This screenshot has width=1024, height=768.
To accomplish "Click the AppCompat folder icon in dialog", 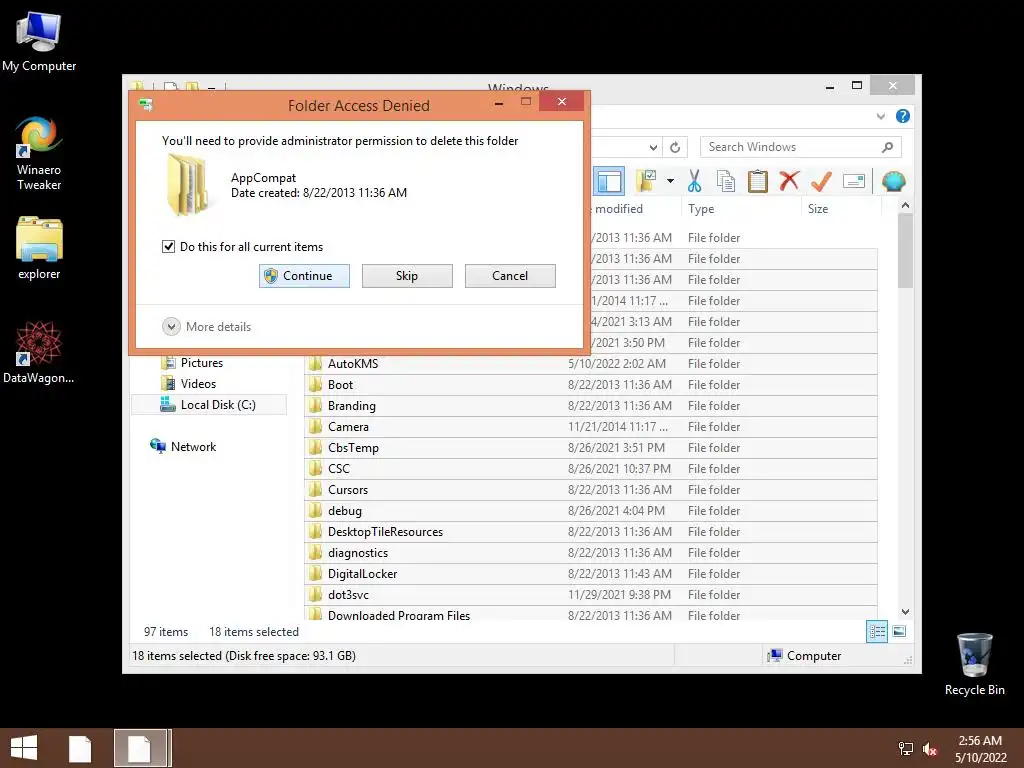I will (187, 185).
